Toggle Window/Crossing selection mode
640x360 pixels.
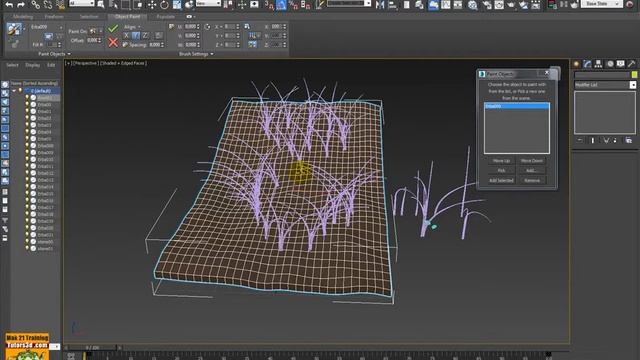(x=138, y=4)
